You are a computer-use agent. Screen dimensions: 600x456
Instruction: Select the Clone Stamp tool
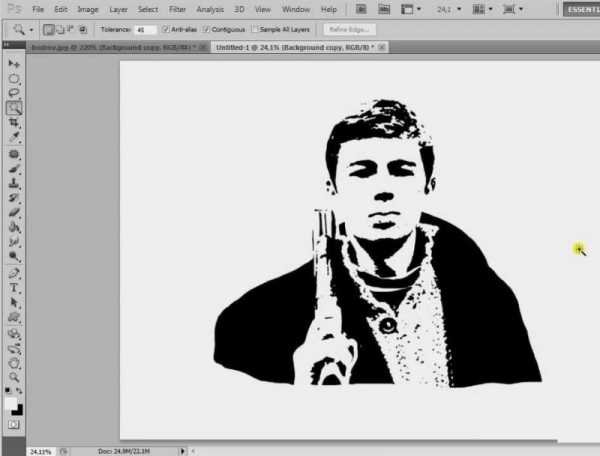pos(14,184)
